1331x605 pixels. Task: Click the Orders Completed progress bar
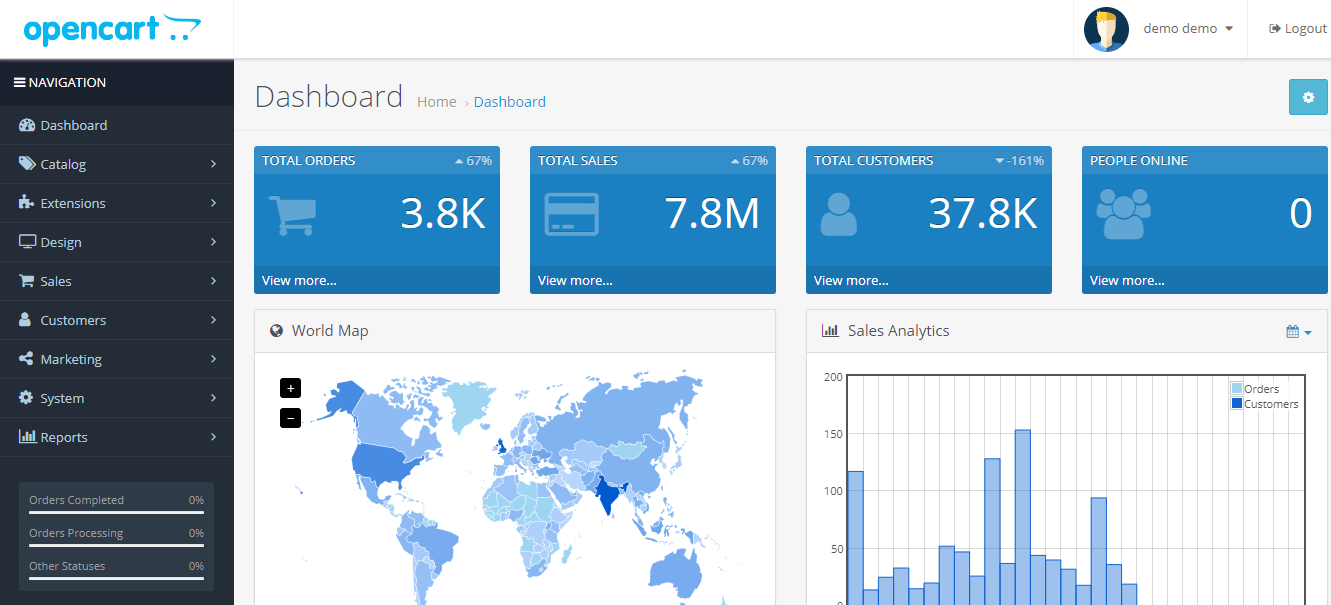(x=116, y=512)
